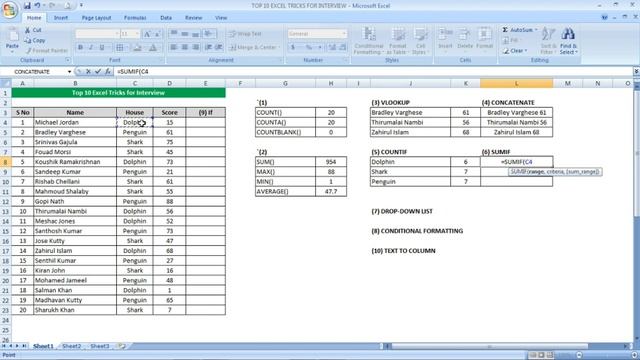Switch to the View tab
The width and height of the screenshot is (640, 360).
pyautogui.click(x=221, y=18)
